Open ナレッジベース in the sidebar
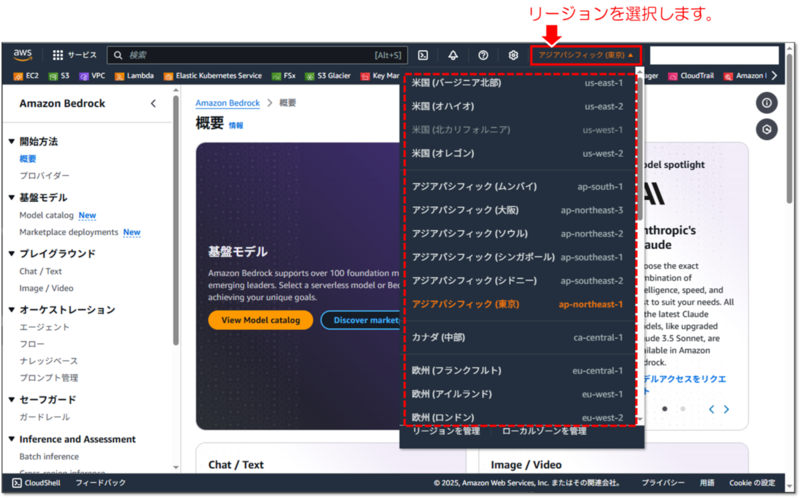800x498 pixels. (48, 361)
